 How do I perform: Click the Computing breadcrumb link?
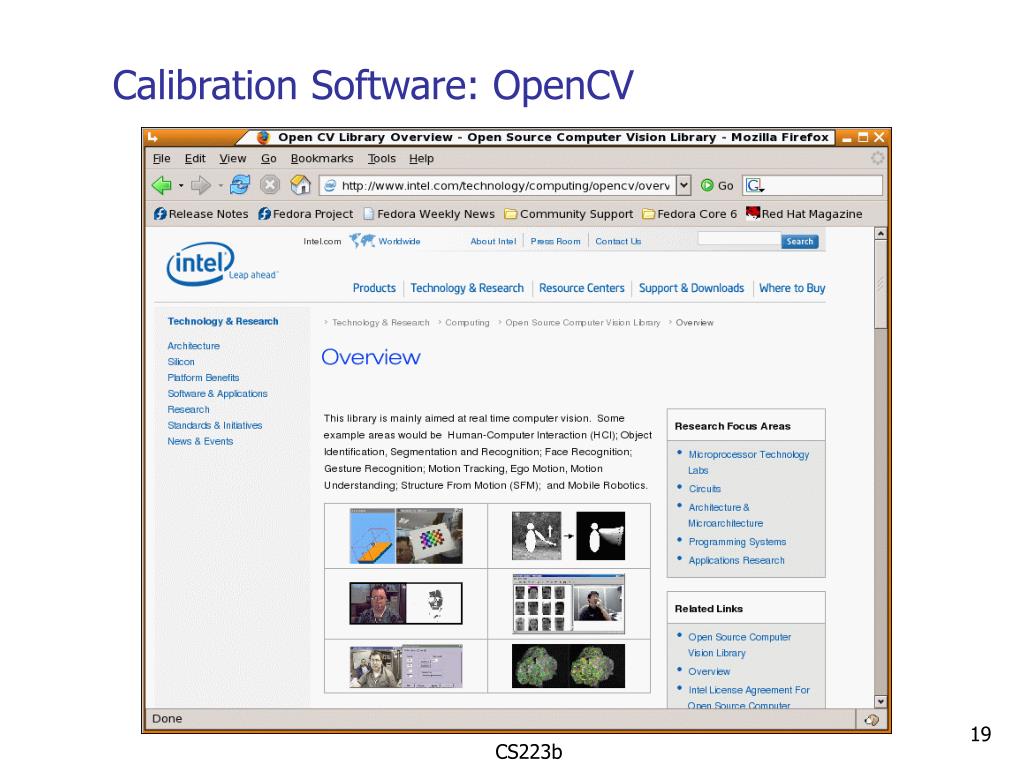pyautogui.click(x=467, y=323)
